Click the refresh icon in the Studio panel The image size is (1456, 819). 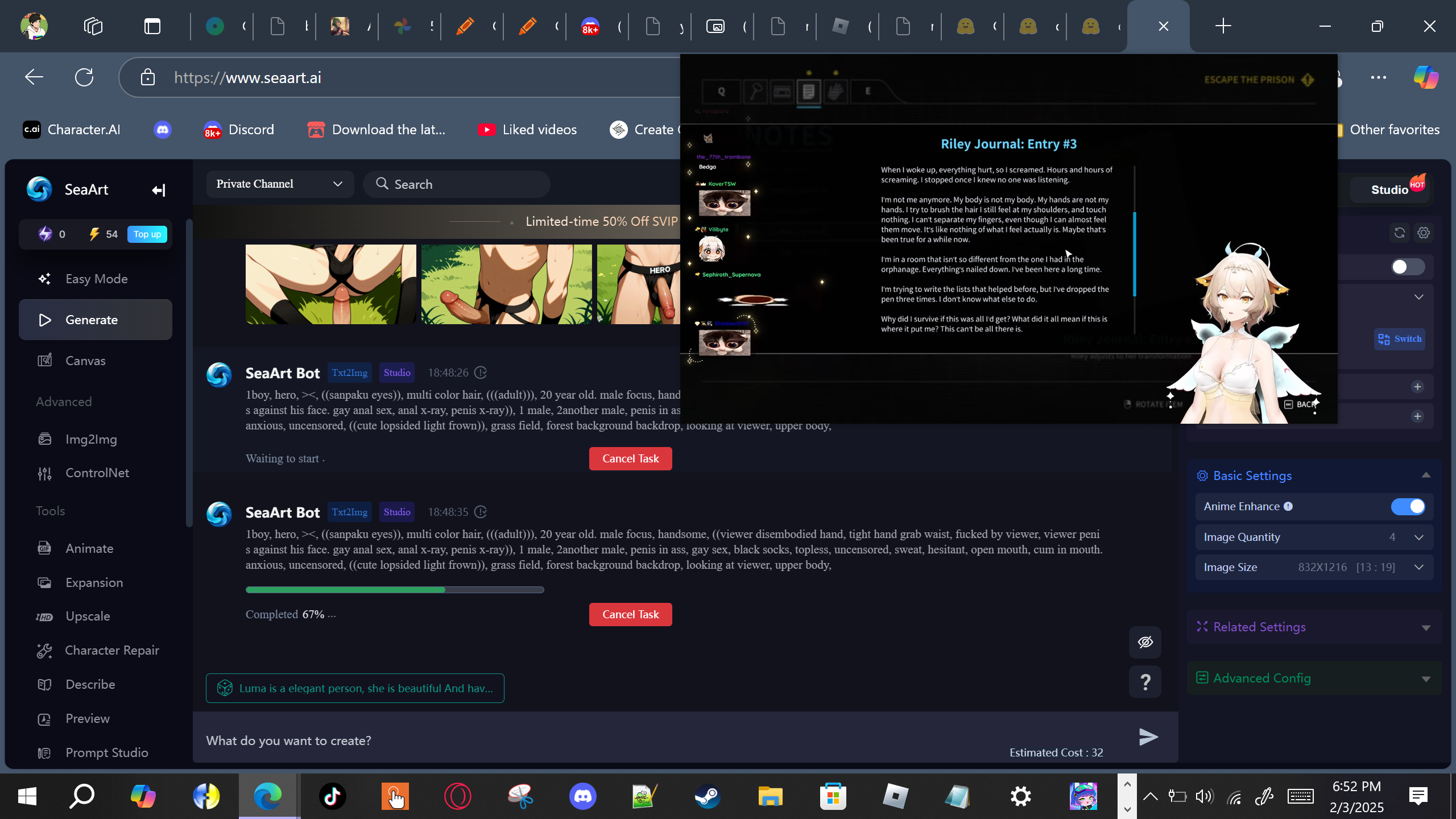(x=1400, y=233)
